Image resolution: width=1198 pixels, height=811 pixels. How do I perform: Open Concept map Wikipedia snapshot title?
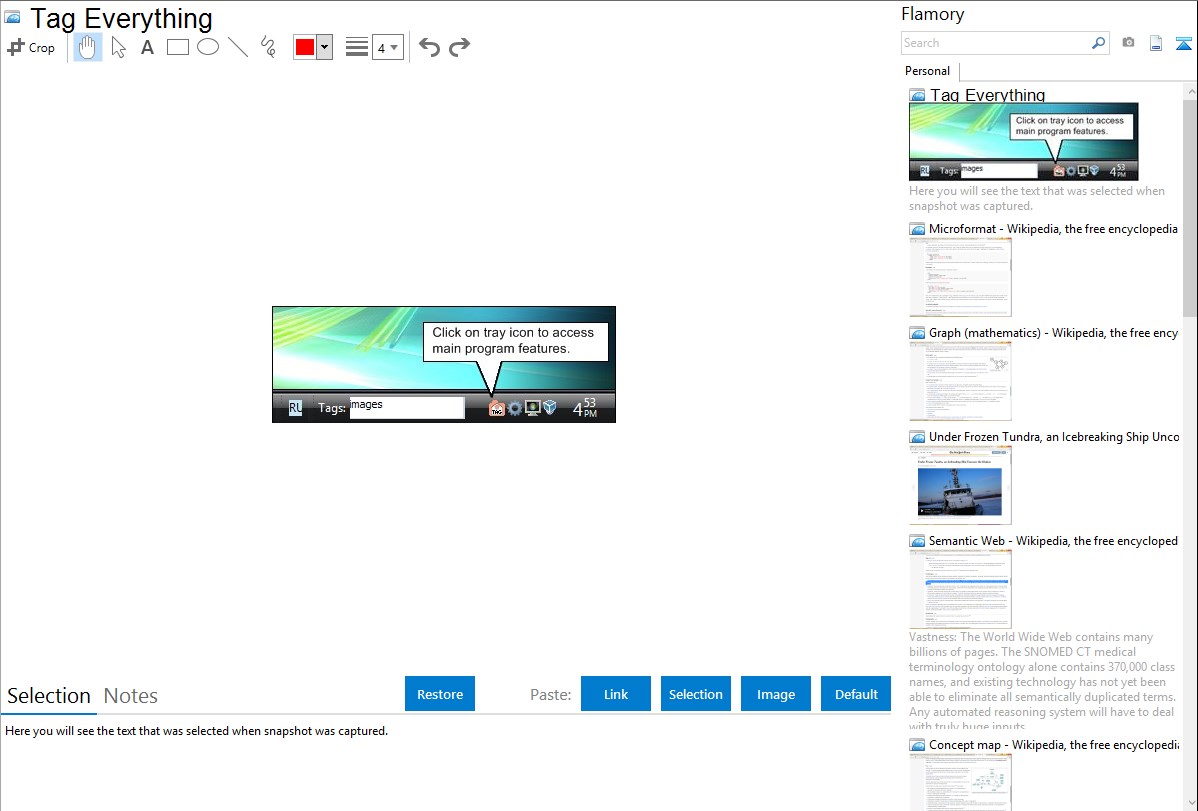coord(1054,744)
